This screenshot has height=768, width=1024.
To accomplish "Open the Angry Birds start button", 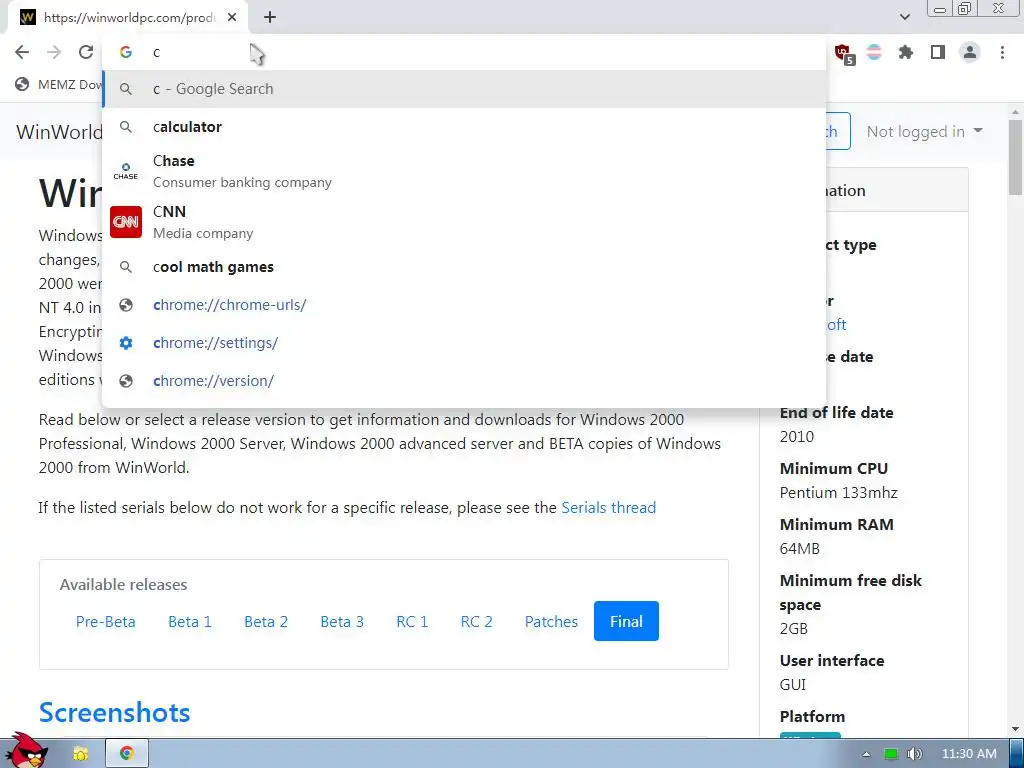I will point(26,751).
